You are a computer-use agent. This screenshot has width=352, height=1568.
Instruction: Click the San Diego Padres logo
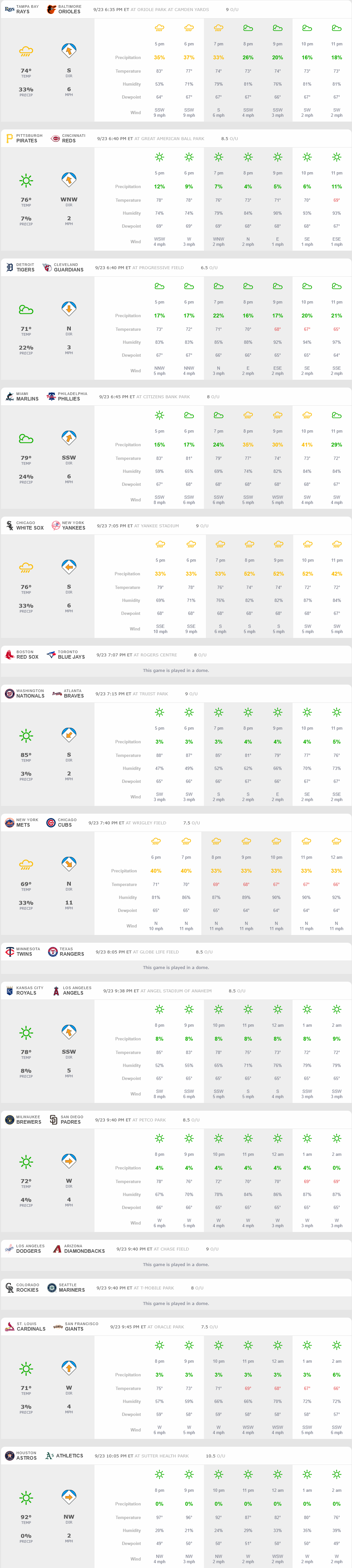54,1119
